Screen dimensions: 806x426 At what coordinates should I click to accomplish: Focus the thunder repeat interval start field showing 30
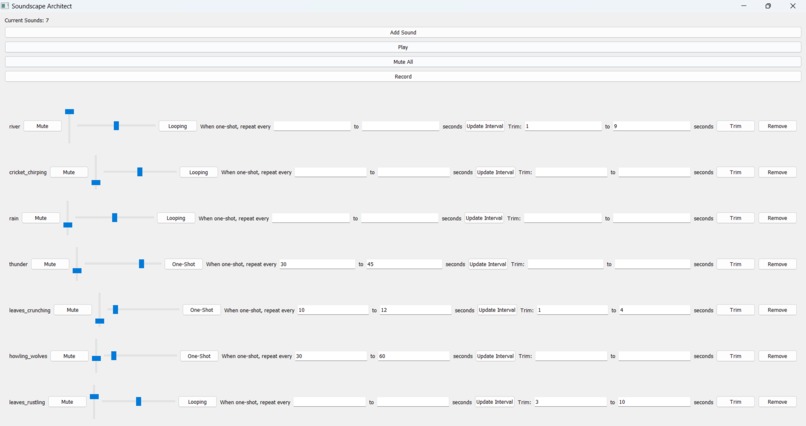pos(317,264)
